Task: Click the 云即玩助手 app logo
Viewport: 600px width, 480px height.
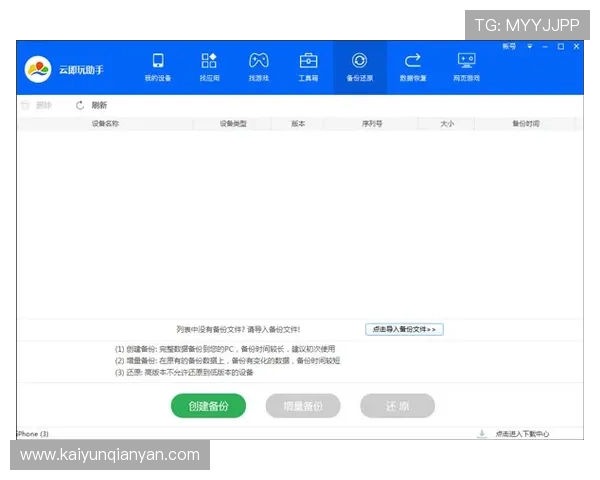Action: [x=38, y=69]
